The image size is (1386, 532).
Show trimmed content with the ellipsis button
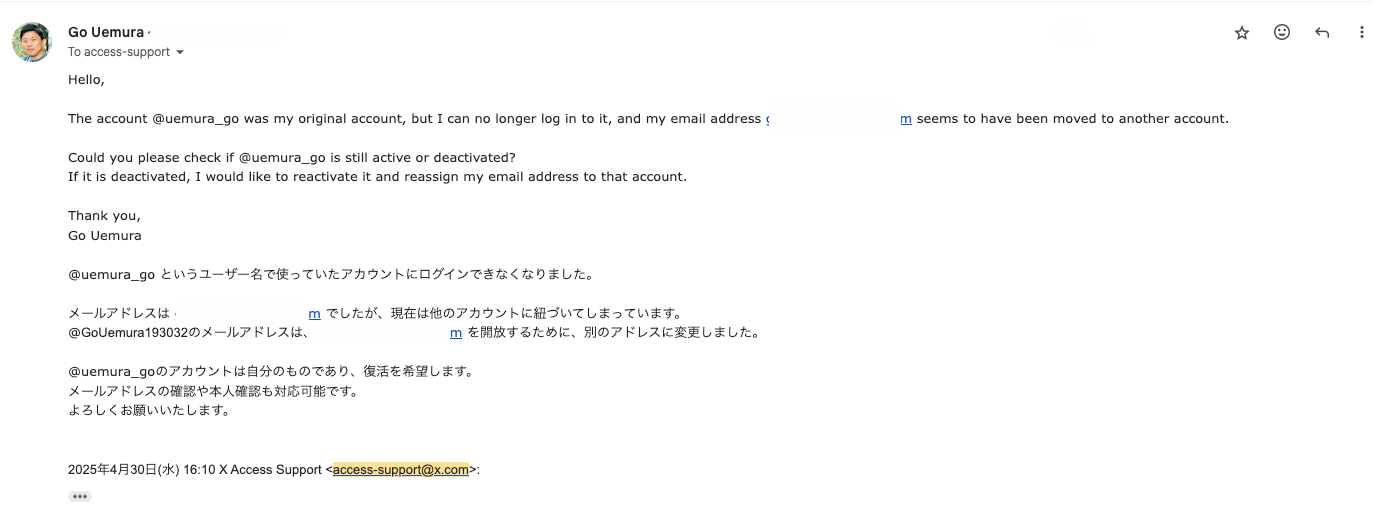[80, 496]
